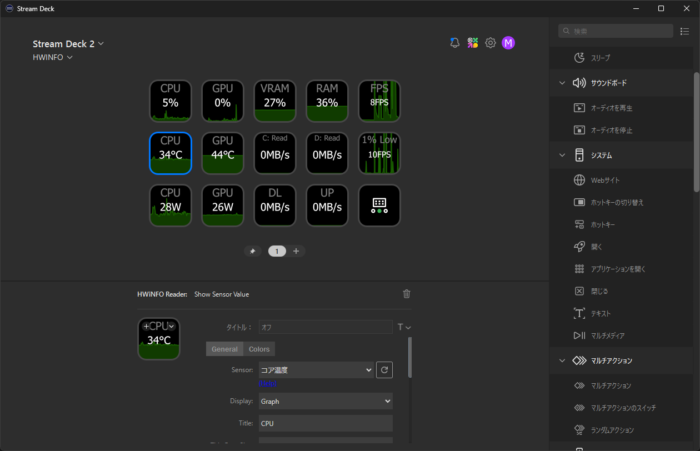Select the CPU 34°C temperature key
The width and height of the screenshot is (700, 451).
pos(171,153)
